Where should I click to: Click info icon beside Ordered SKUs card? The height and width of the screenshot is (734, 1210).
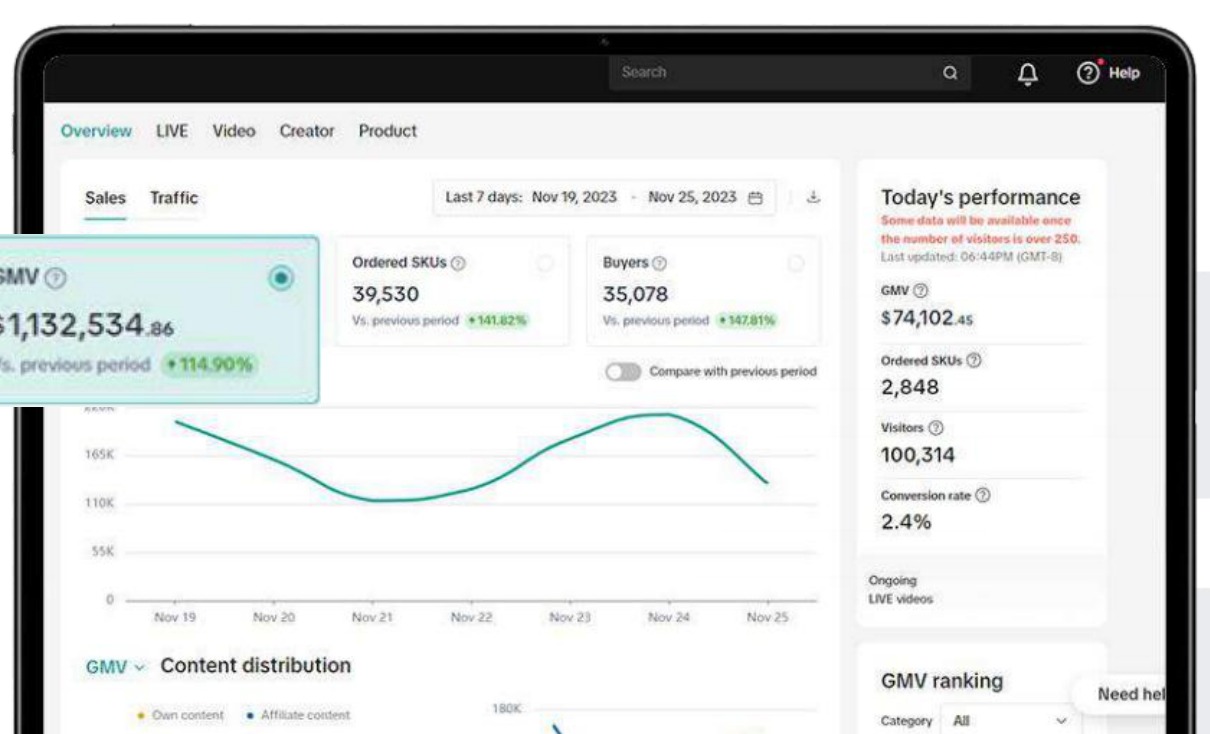[x=458, y=262]
